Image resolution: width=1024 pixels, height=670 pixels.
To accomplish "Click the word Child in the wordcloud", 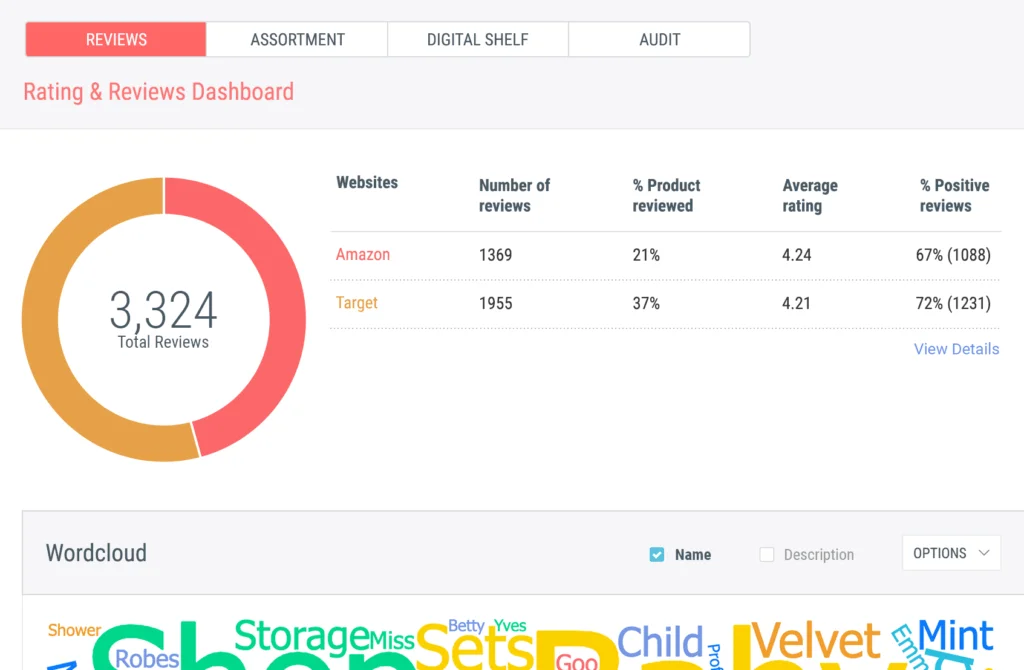I will pyautogui.click(x=660, y=644).
